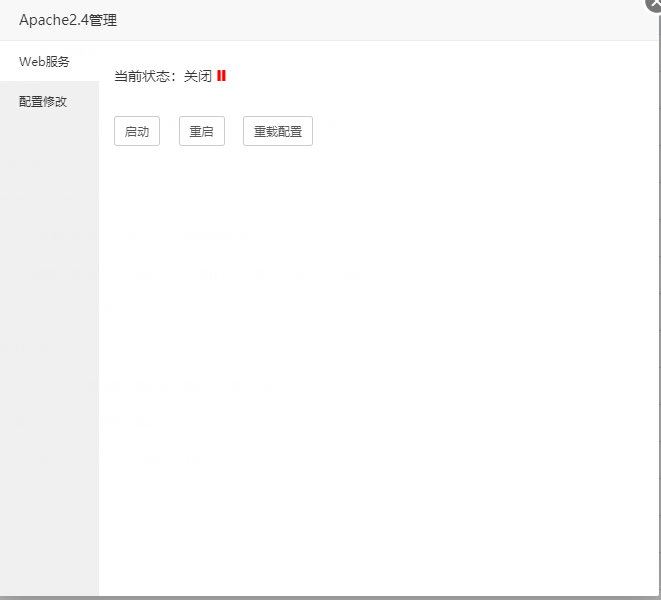Open the Web服务 tab
Viewport: 661px width, 600px height.
click(49, 62)
